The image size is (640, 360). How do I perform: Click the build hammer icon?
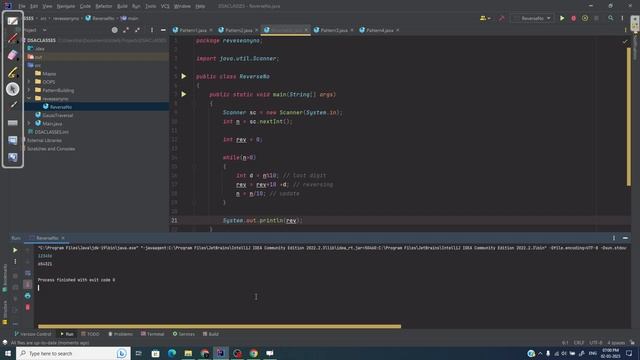tap(501, 18)
